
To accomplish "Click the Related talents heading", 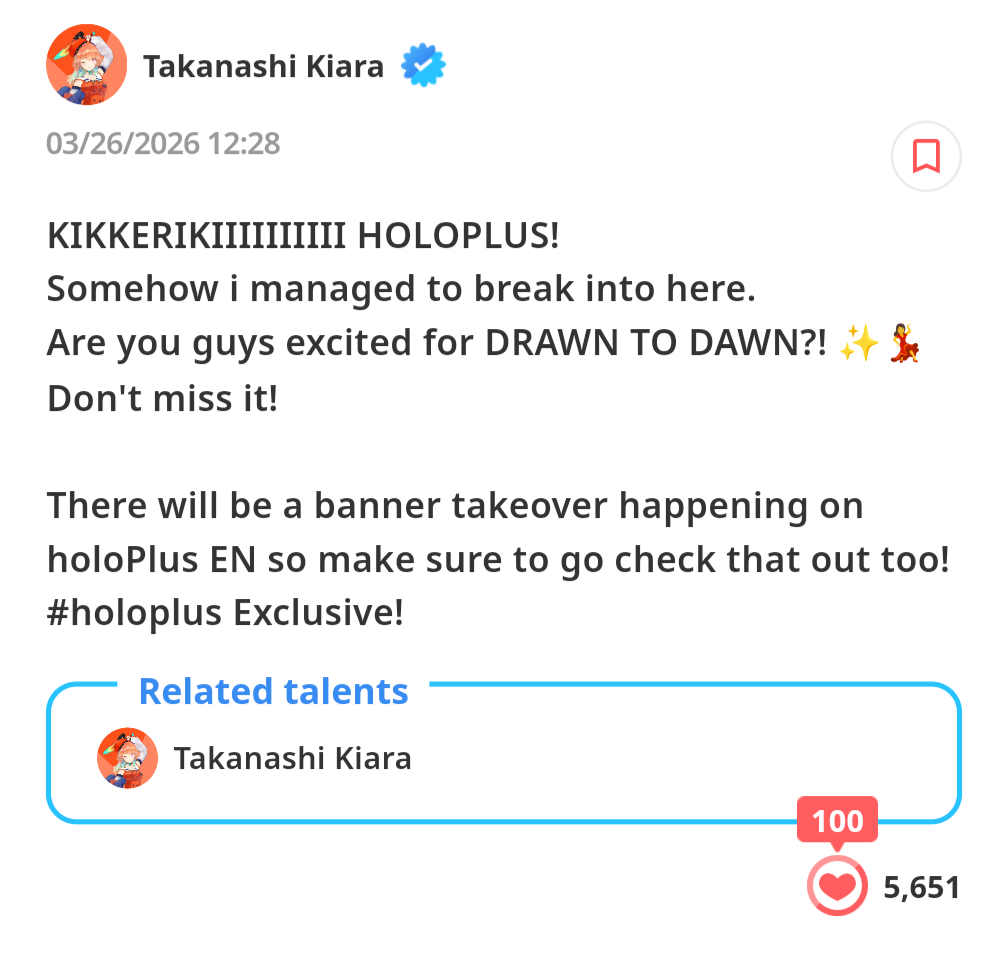I will click(x=274, y=691).
